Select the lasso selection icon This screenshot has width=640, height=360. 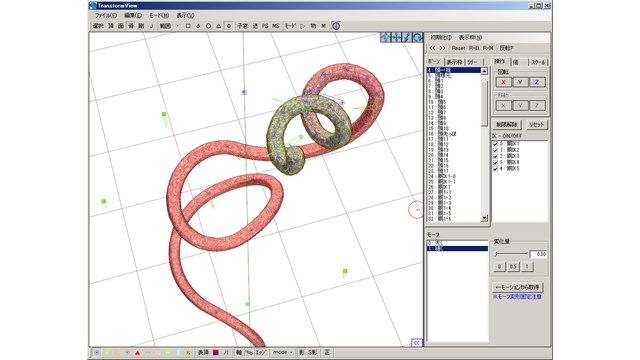(198, 26)
